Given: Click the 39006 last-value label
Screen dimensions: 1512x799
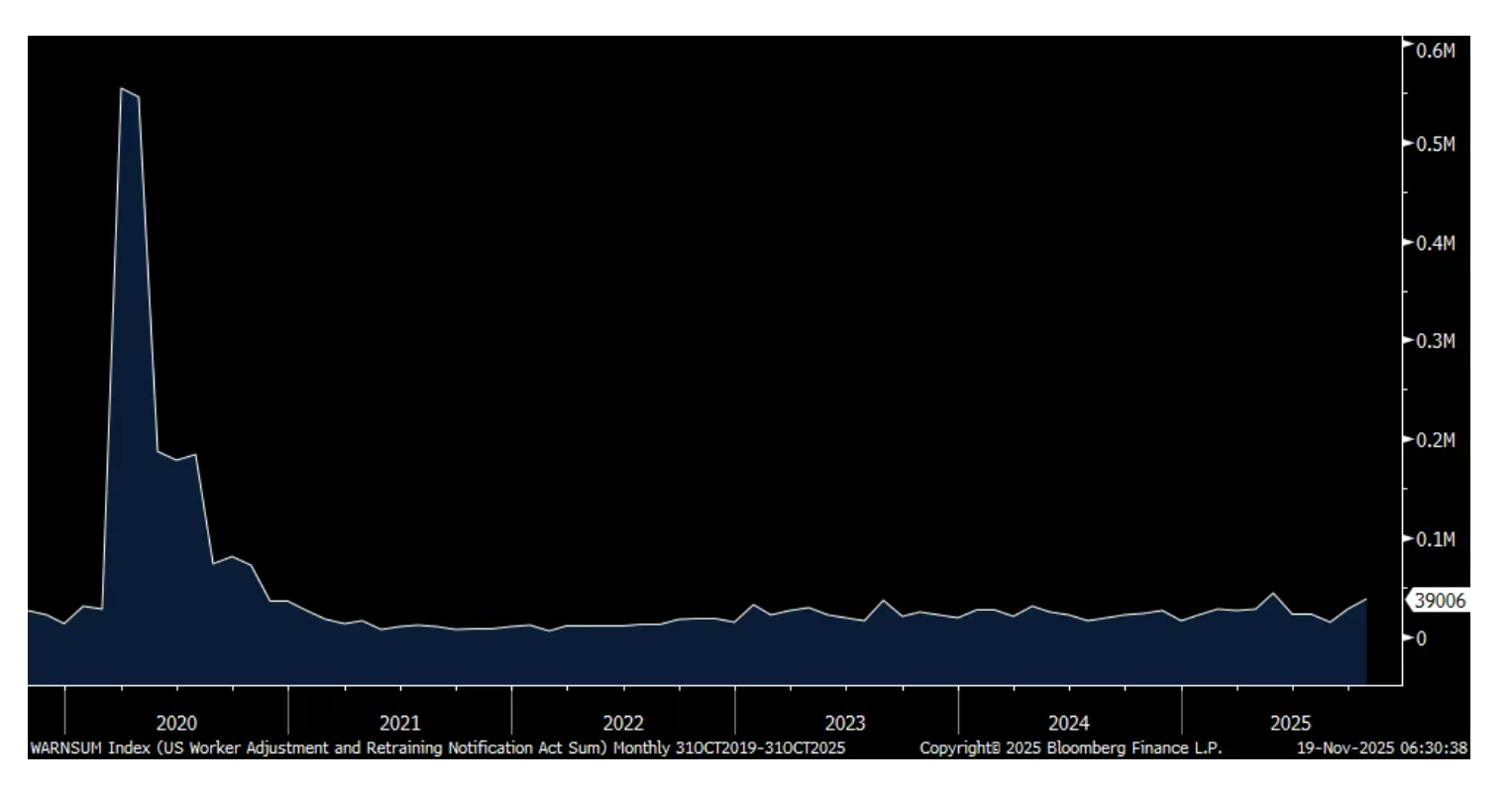Looking at the screenshot, I should click(x=1440, y=601).
